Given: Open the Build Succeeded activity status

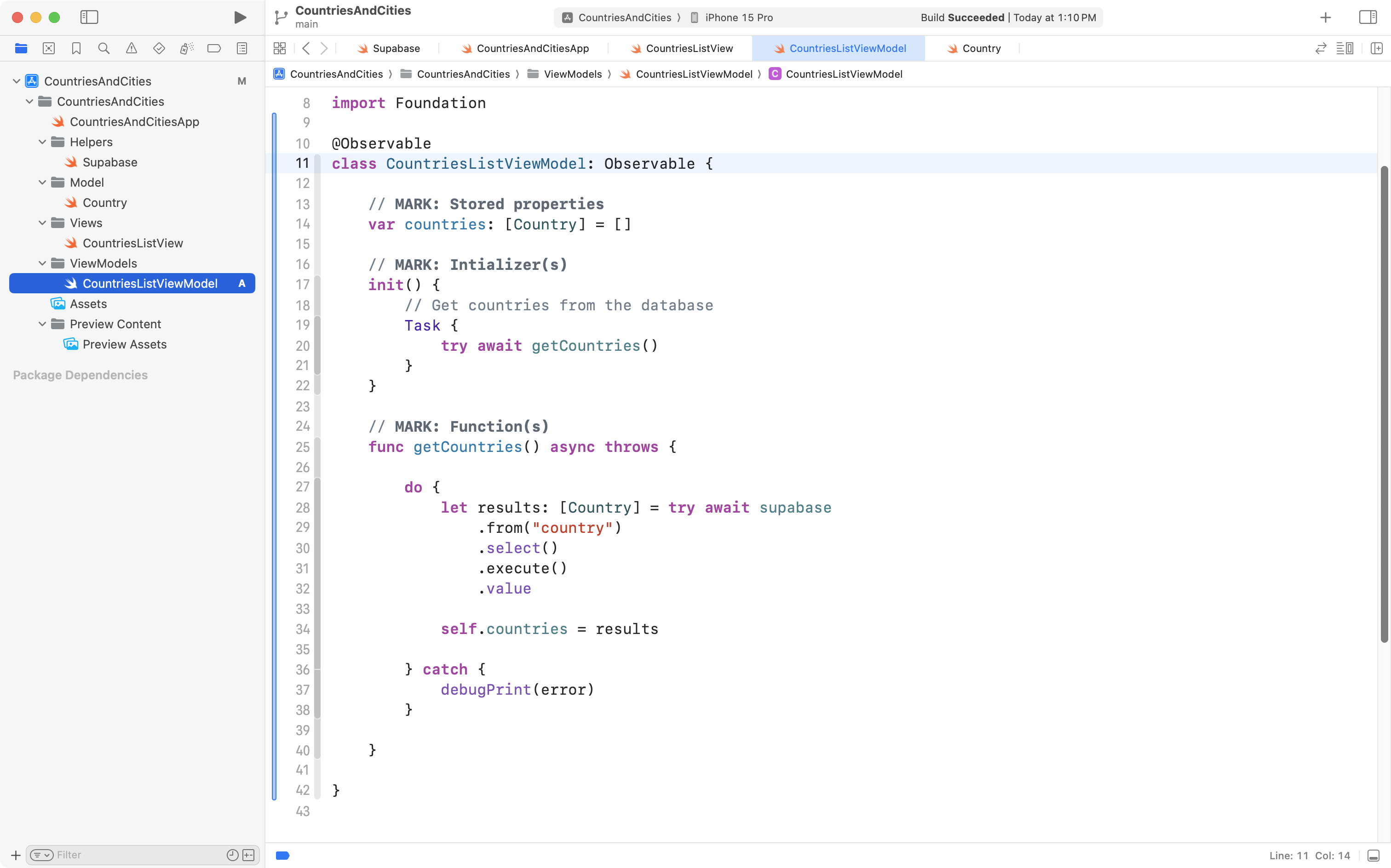Looking at the screenshot, I should click(1008, 17).
